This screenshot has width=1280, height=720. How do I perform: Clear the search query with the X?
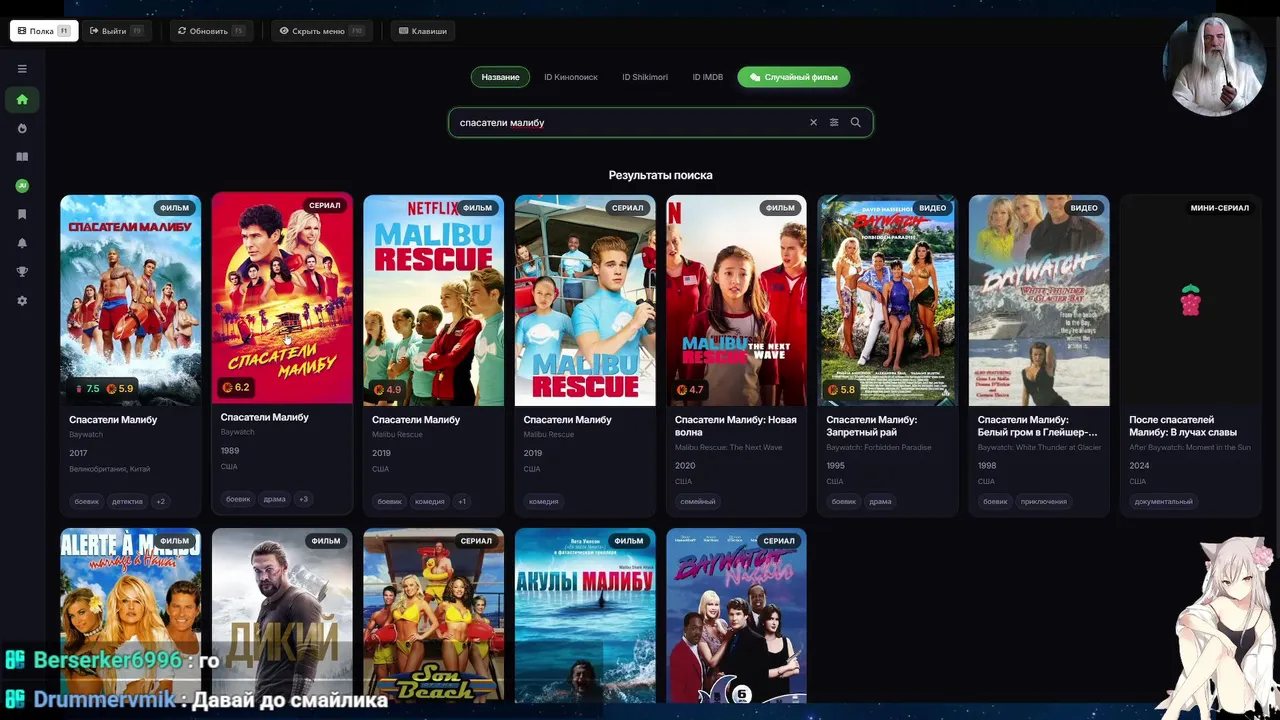(x=813, y=122)
